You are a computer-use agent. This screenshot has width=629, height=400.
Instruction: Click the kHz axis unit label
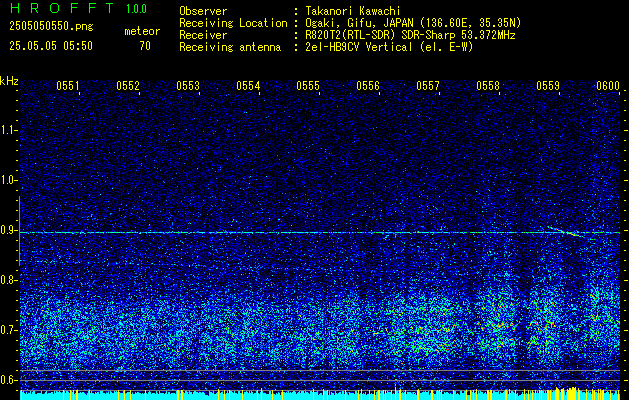tap(9, 81)
